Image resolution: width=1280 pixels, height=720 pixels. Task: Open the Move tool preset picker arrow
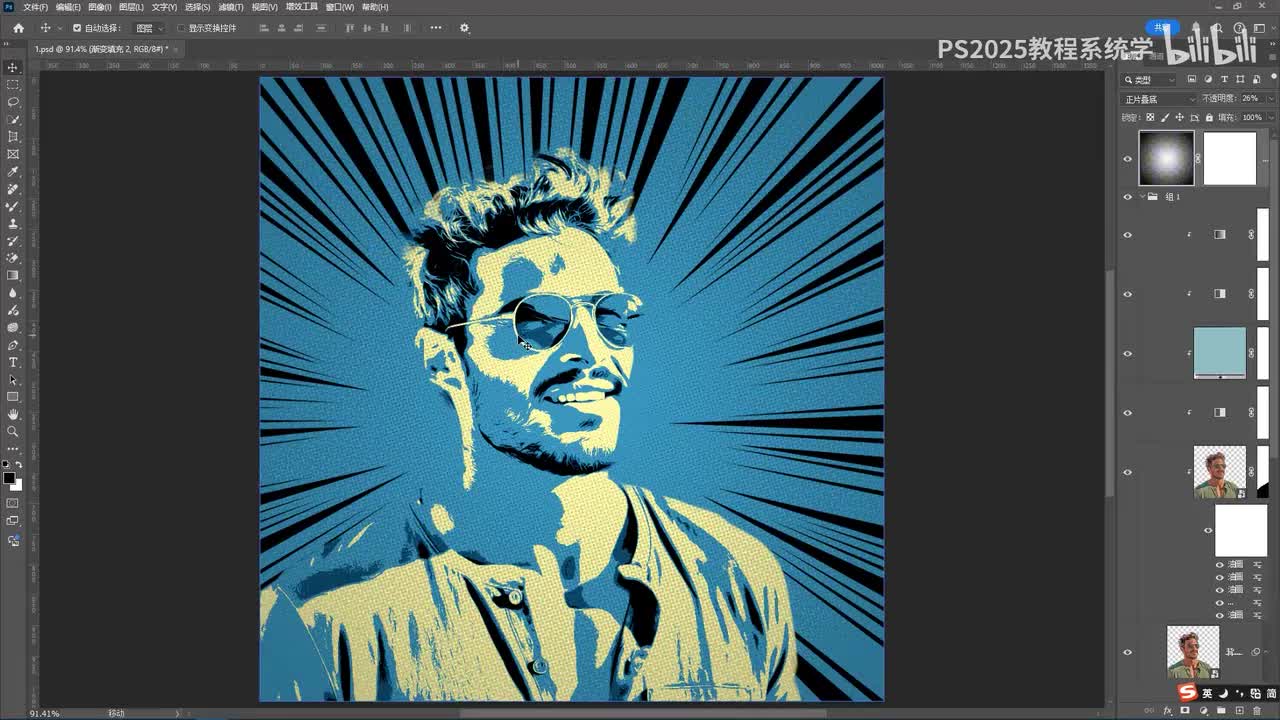(x=59, y=28)
